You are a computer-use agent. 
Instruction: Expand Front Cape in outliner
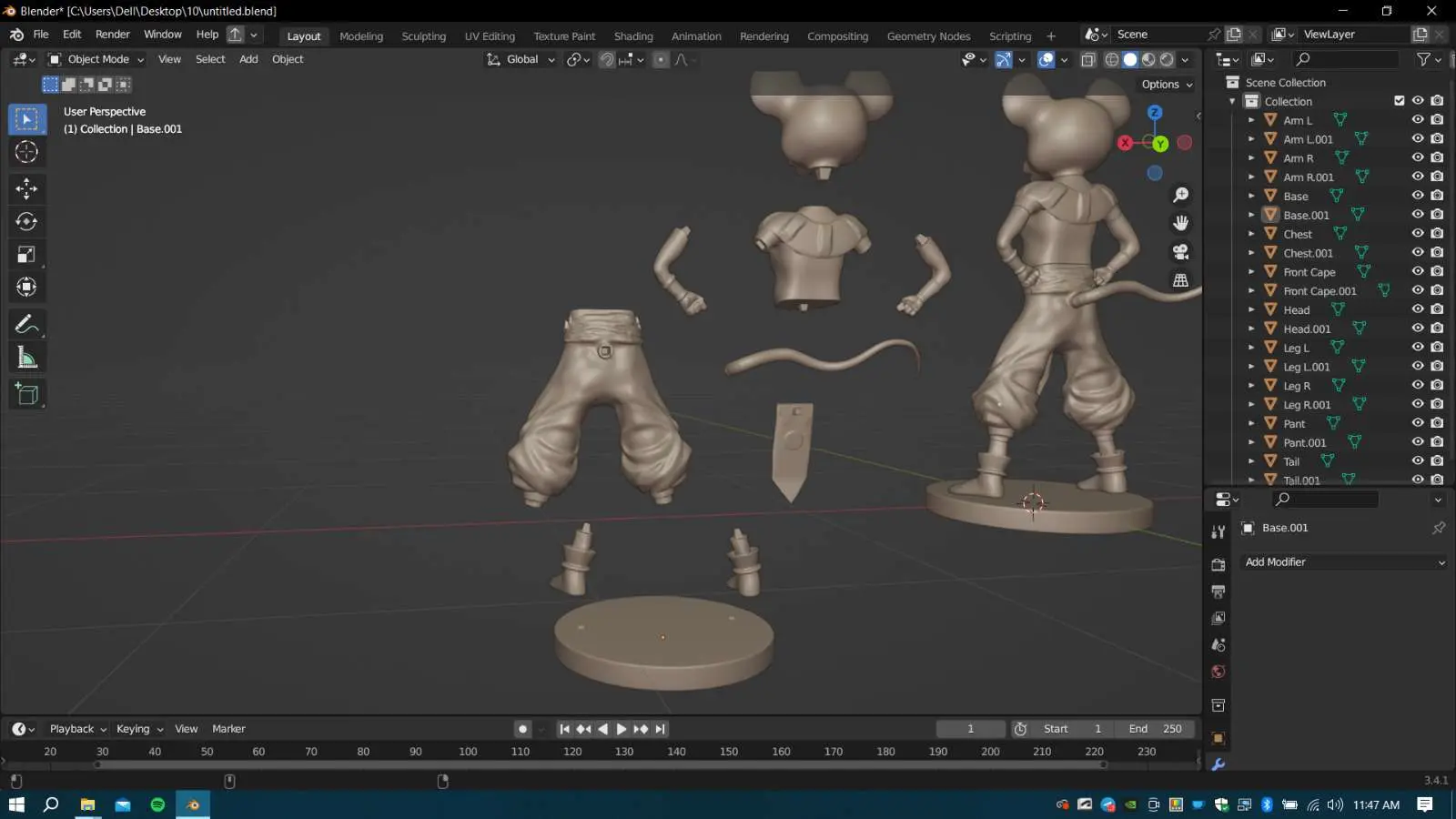tap(1251, 272)
